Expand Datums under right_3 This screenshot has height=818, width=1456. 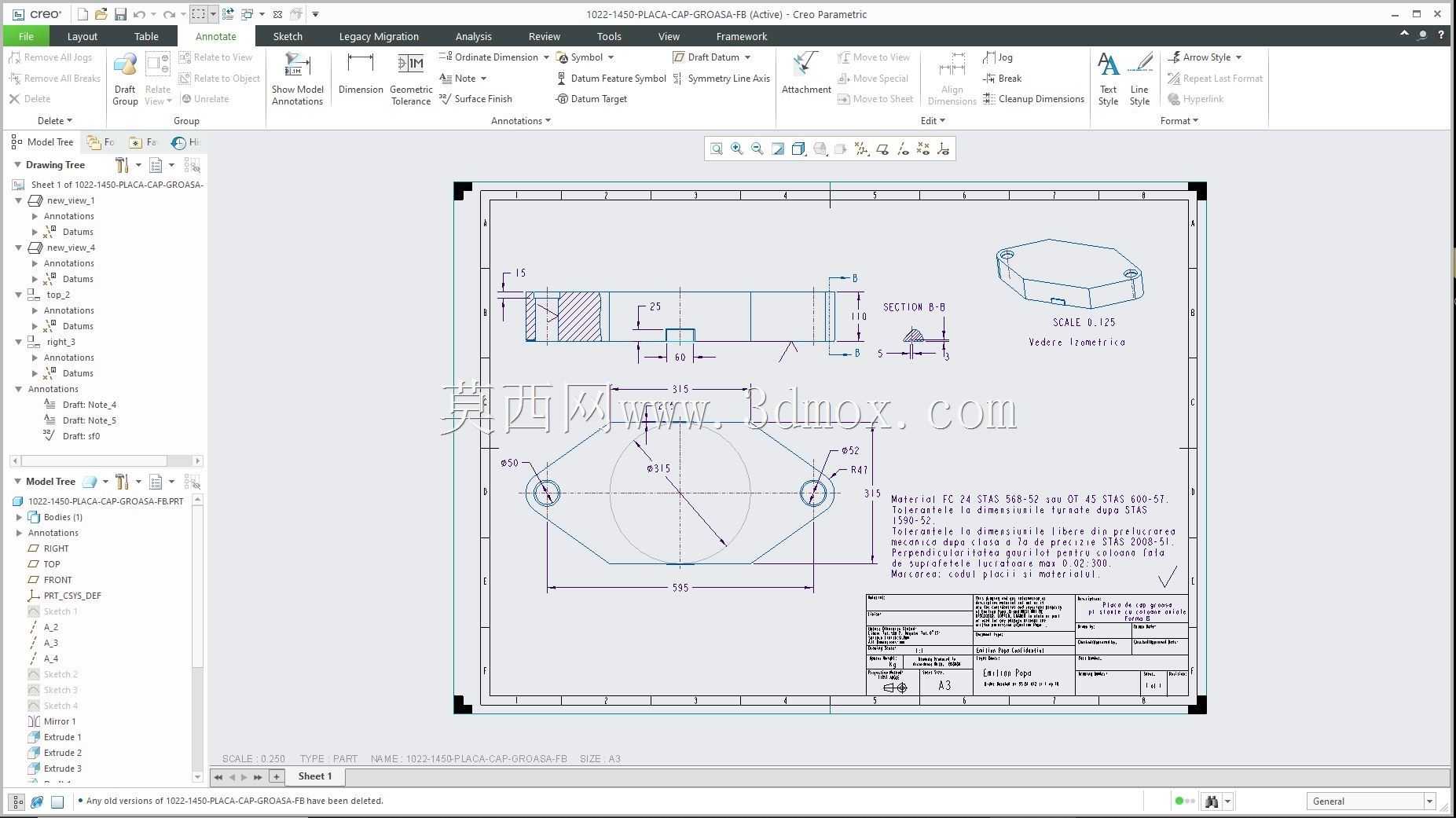click(x=35, y=373)
